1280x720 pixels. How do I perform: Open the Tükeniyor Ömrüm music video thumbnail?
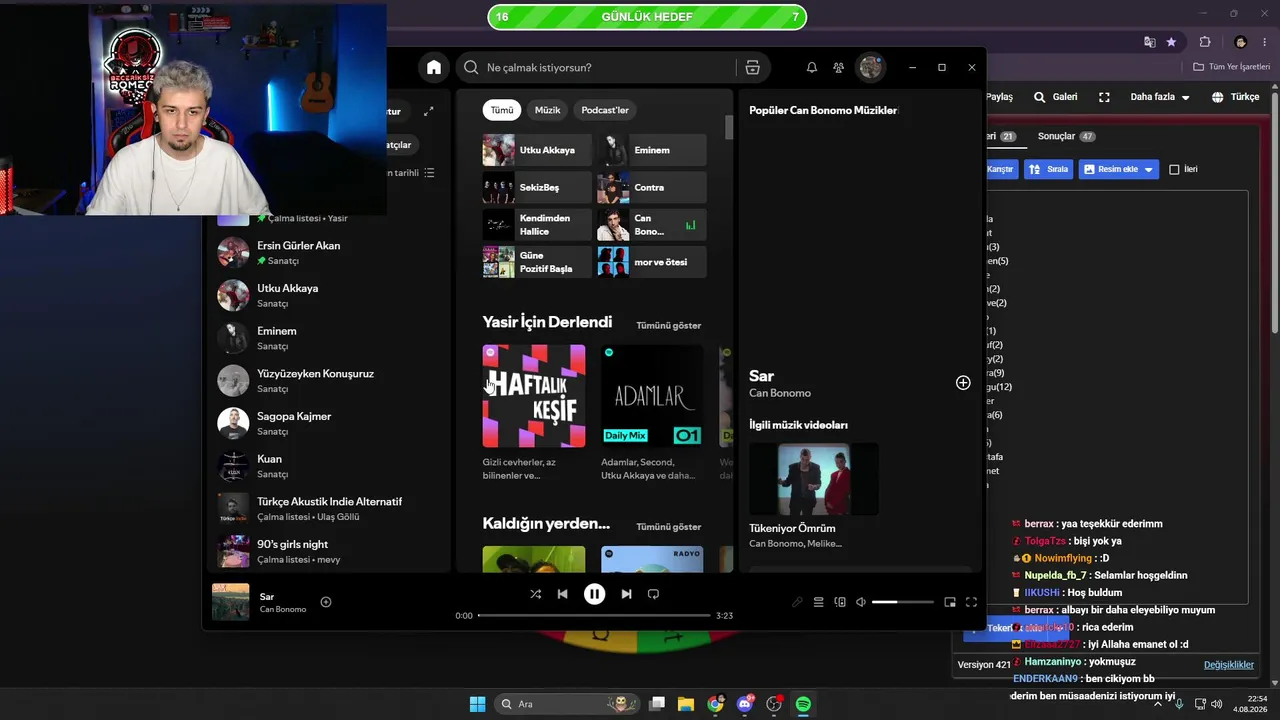814,479
